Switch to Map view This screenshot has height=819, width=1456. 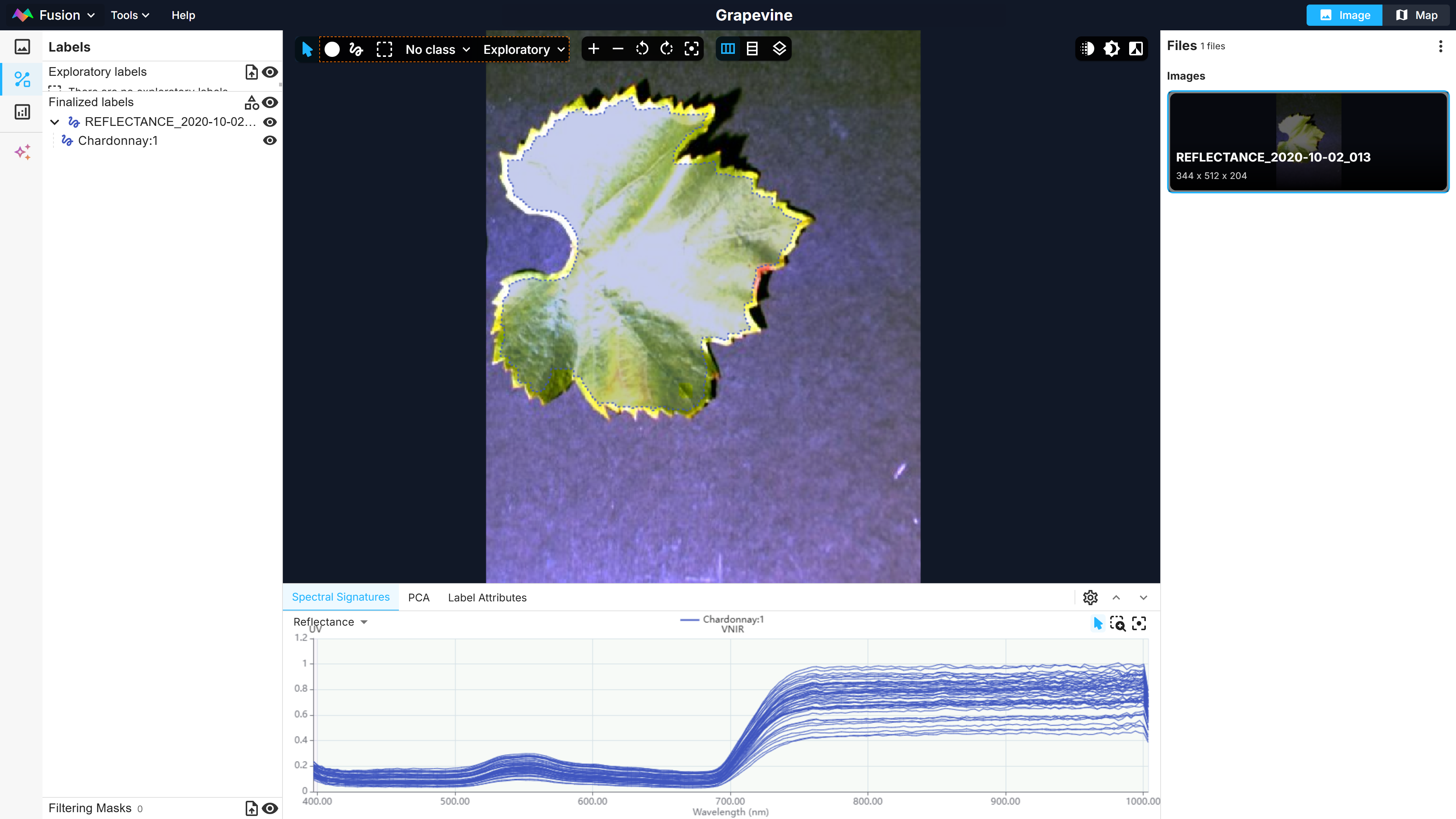pos(1417,15)
